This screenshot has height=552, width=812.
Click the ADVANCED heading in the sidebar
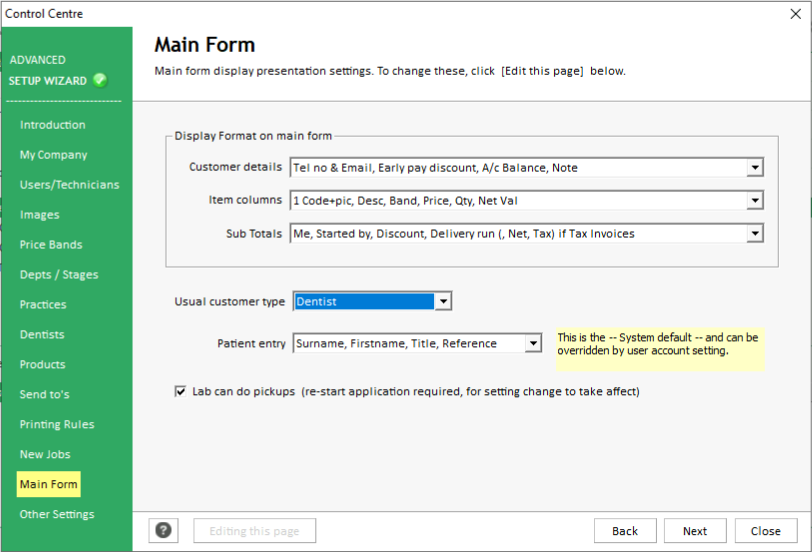(37, 60)
